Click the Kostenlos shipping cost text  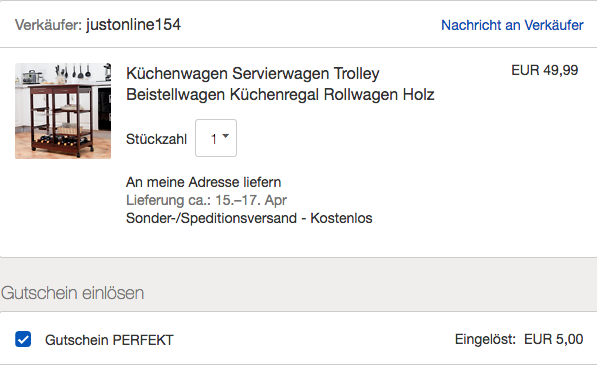341,218
